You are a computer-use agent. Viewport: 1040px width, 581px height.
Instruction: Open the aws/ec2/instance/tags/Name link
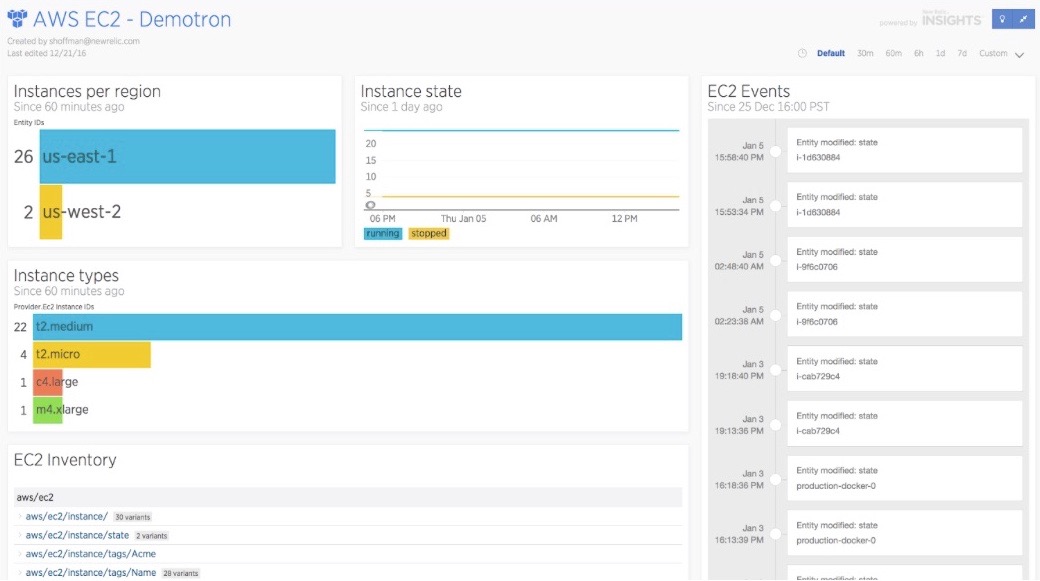coord(91,572)
